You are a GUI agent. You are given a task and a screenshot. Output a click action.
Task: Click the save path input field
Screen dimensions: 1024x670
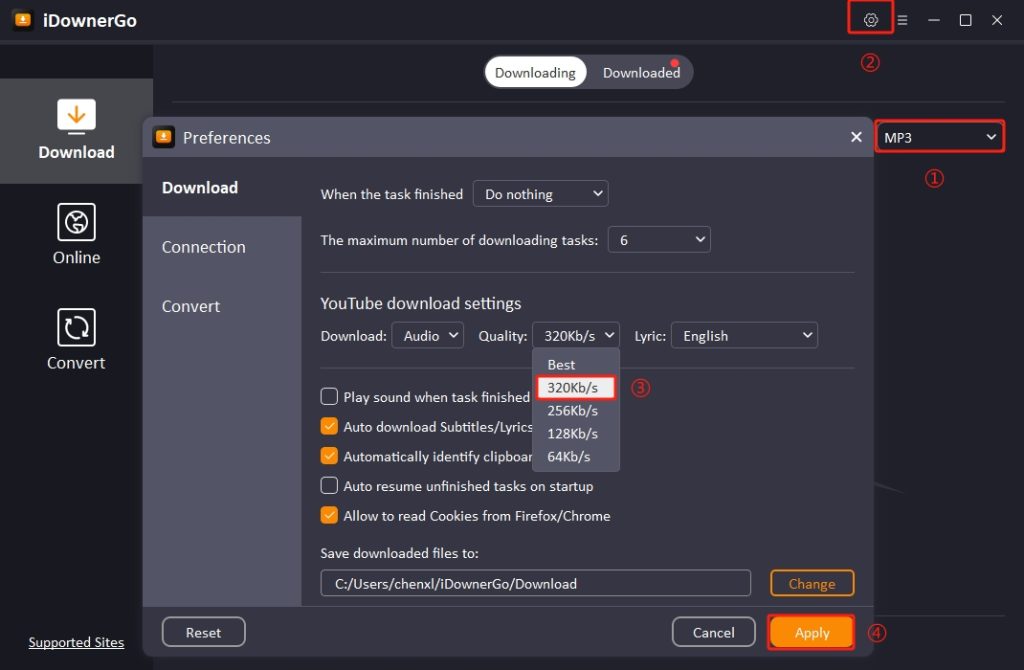click(536, 583)
